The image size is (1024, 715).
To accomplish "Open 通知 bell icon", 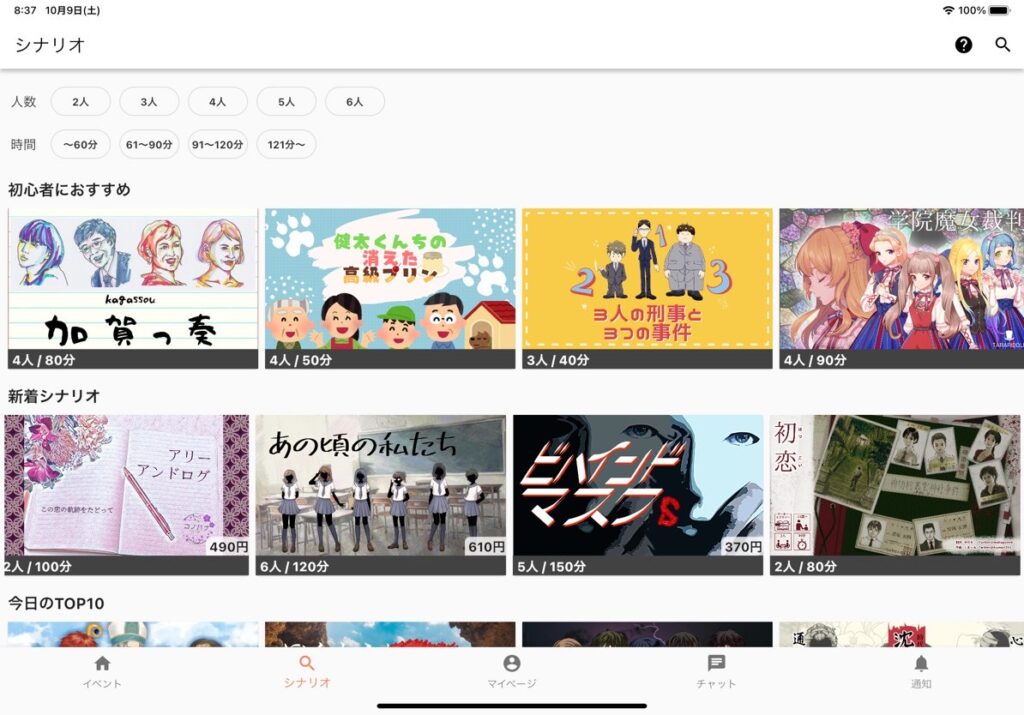I will tap(921, 671).
